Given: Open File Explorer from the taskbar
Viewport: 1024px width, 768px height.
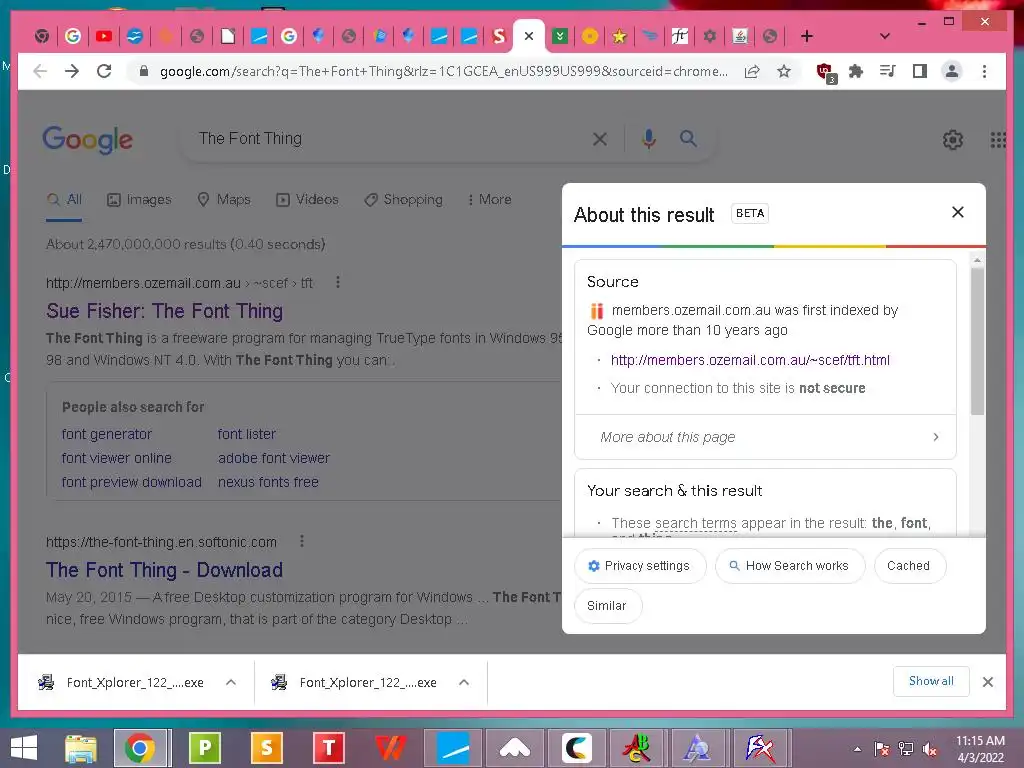Looking at the screenshot, I should coord(81,748).
